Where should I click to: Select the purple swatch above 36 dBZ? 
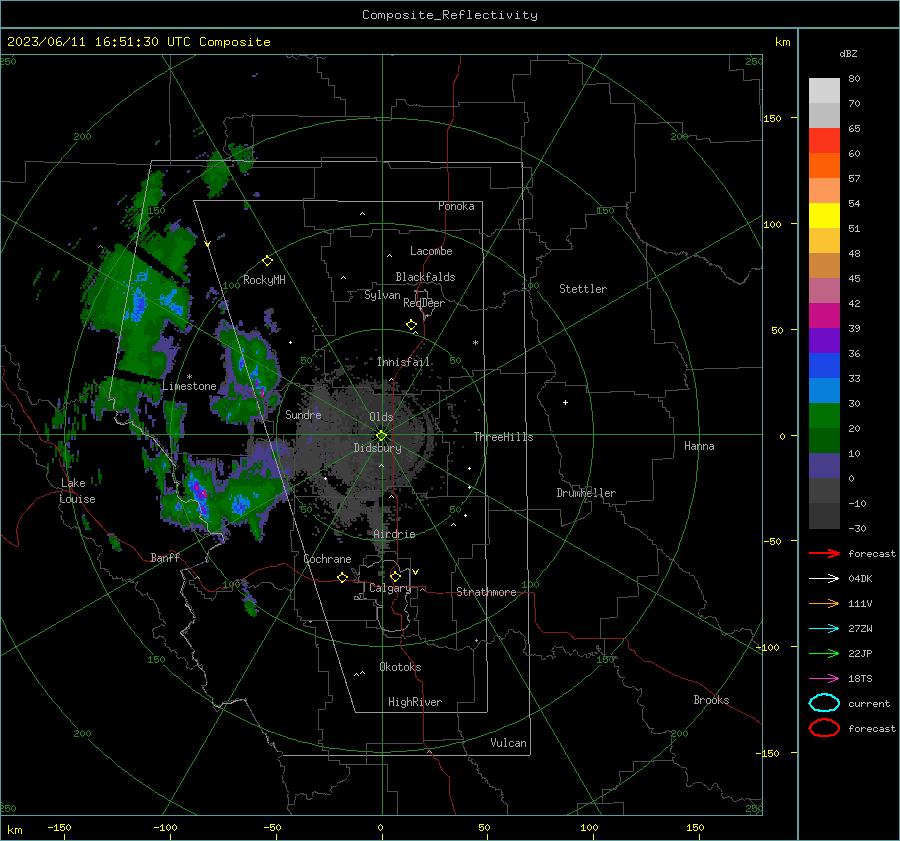tap(824, 340)
